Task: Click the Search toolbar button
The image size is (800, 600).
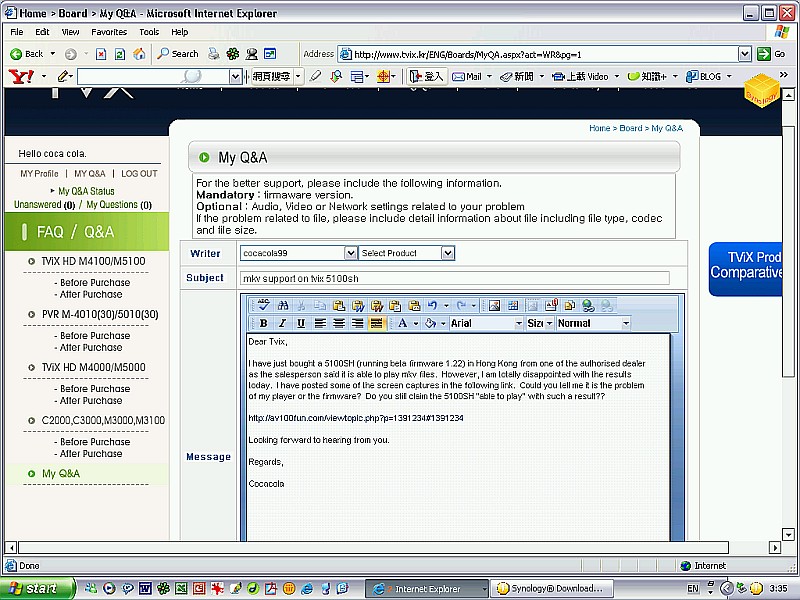Action: pyautogui.click(x=178, y=54)
